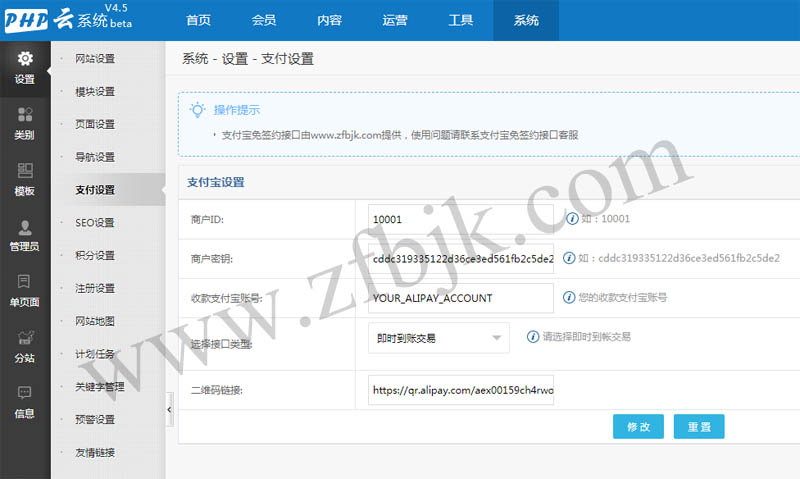Switch to the 首页 top tab
800x479 pixels.
point(198,20)
